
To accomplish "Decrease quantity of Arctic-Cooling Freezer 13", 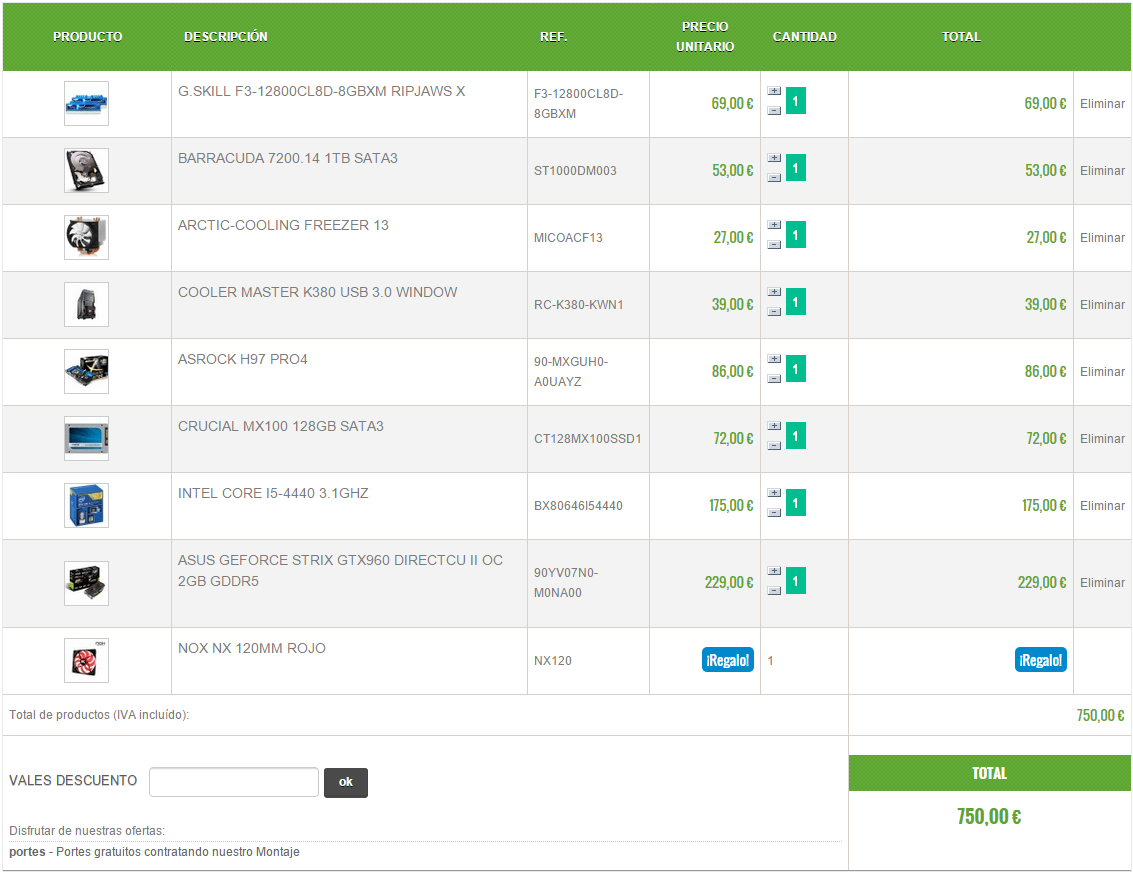I will pyautogui.click(x=774, y=245).
